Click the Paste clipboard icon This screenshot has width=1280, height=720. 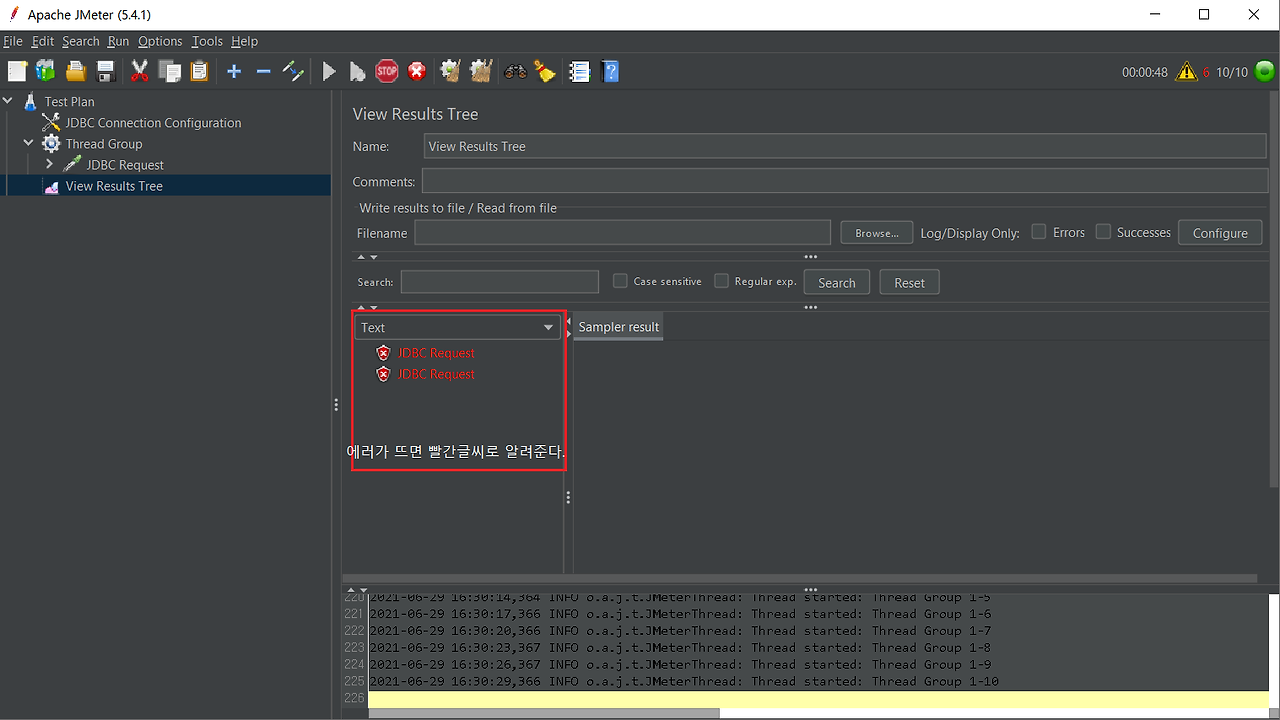tap(200, 71)
